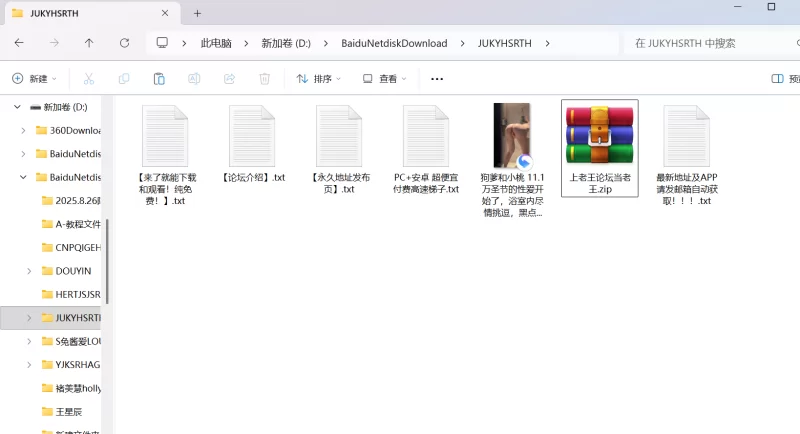This screenshot has height=434, width=800.
Task: Click the Copy icon in the toolbar
Action: pyautogui.click(x=124, y=78)
